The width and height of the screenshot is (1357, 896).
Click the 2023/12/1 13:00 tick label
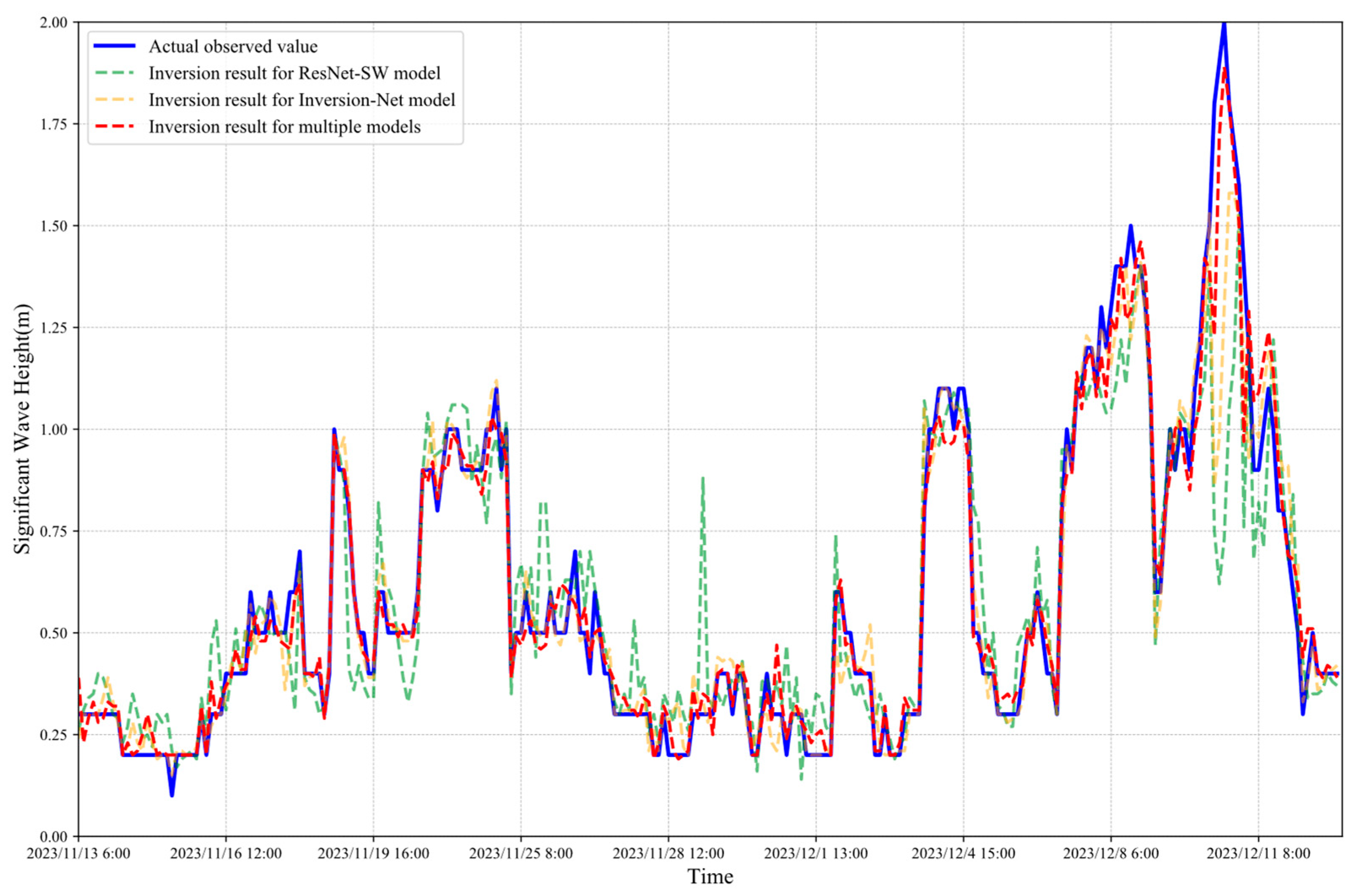tap(816, 854)
